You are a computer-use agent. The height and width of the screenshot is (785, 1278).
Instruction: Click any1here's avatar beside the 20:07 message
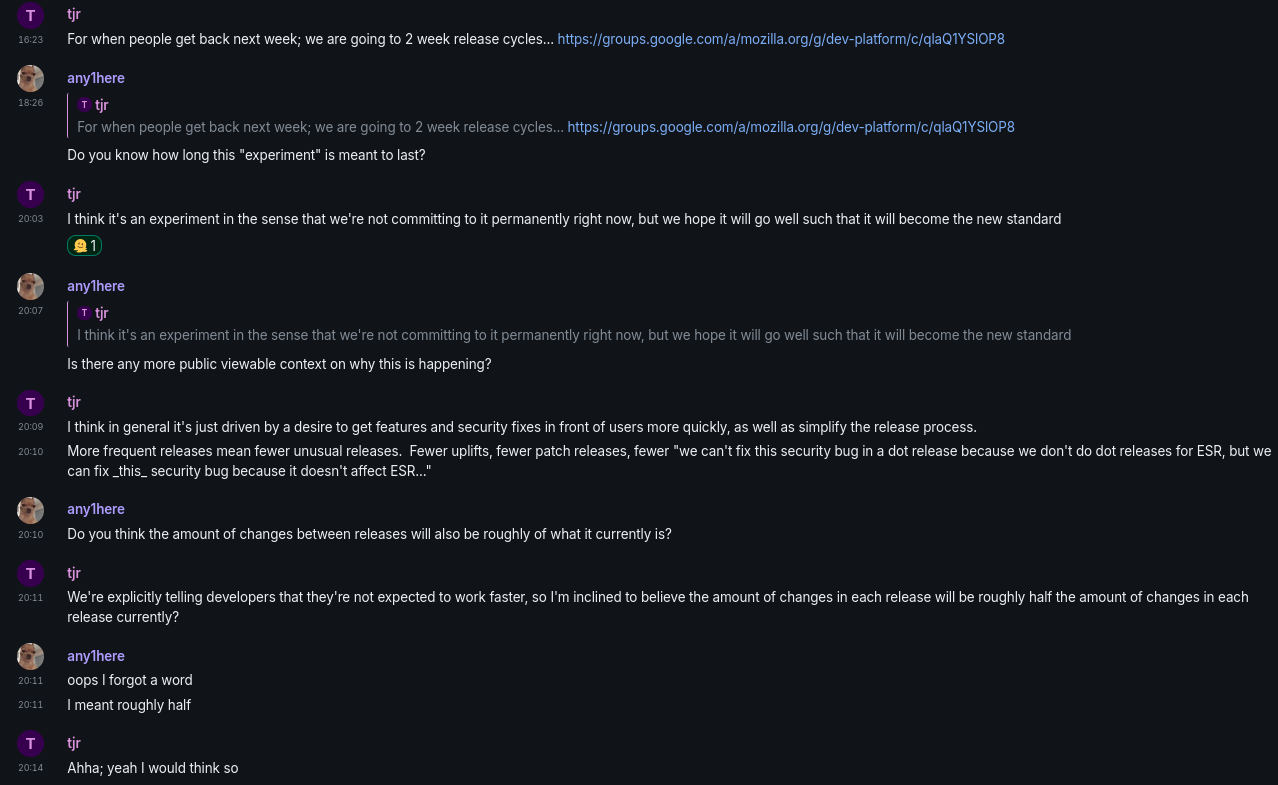coord(30,286)
